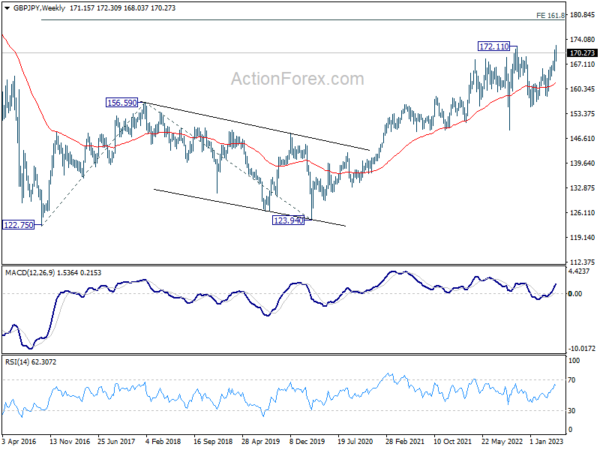Viewport: 600px width, 450px height.
Task: Click the 123.940 price label
Action: pos(288,220)
